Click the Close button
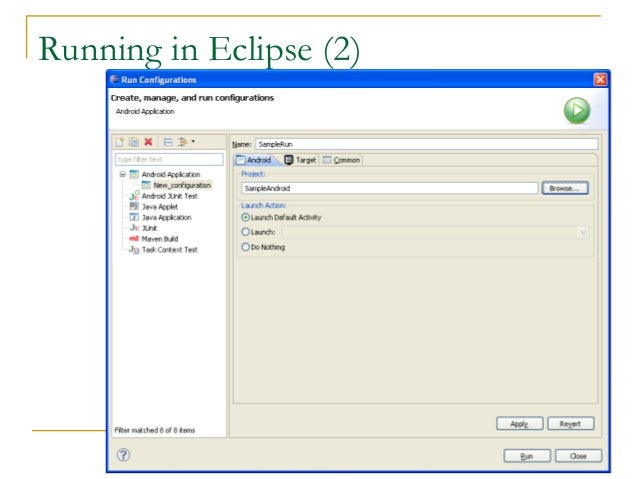This screenshot has height=479, width=638. tap(578, 456)
